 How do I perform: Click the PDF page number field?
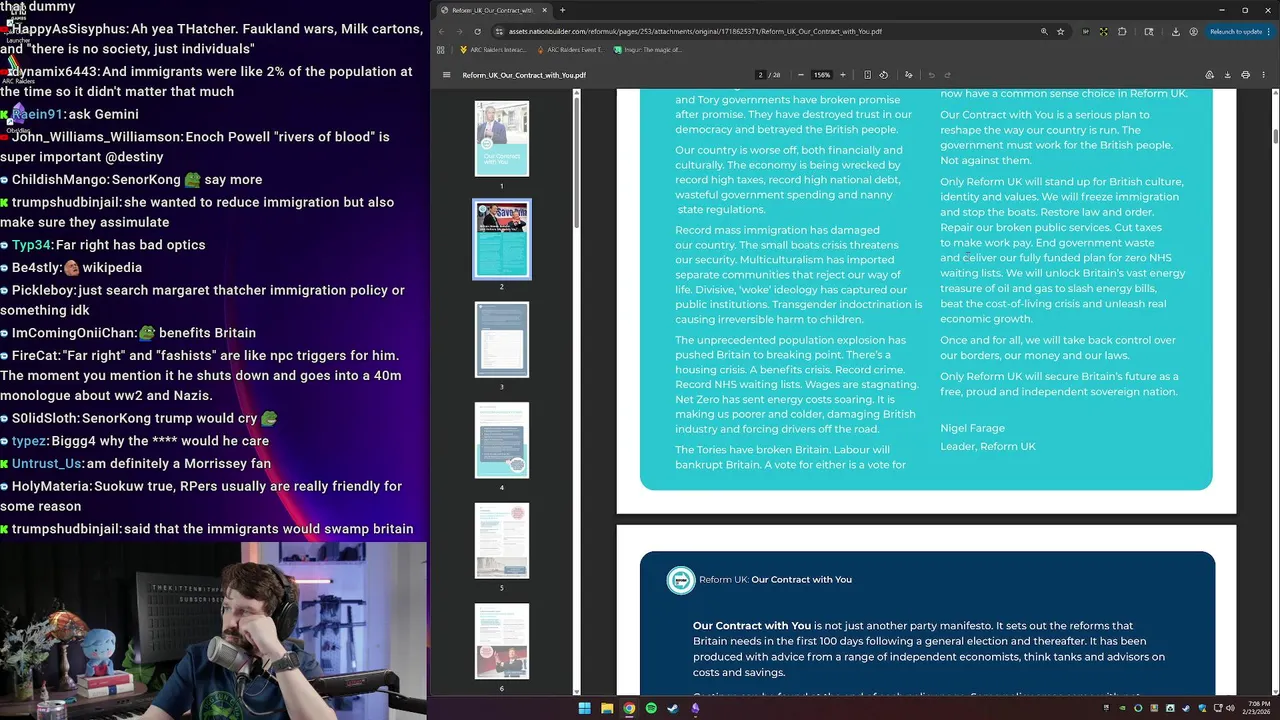760,75
